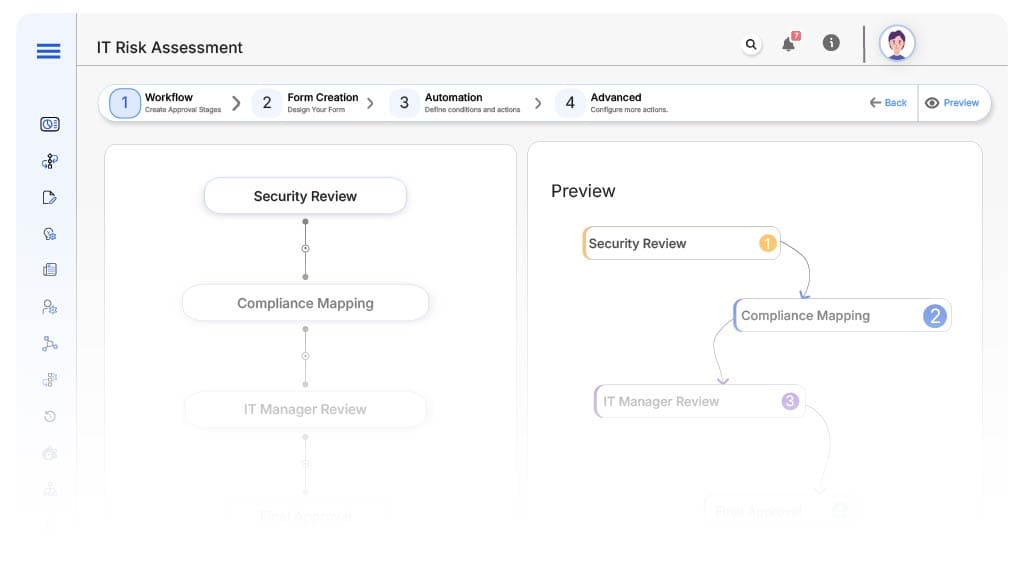
Task: Select the Security Review stage
Action: (x=305, y=196)
